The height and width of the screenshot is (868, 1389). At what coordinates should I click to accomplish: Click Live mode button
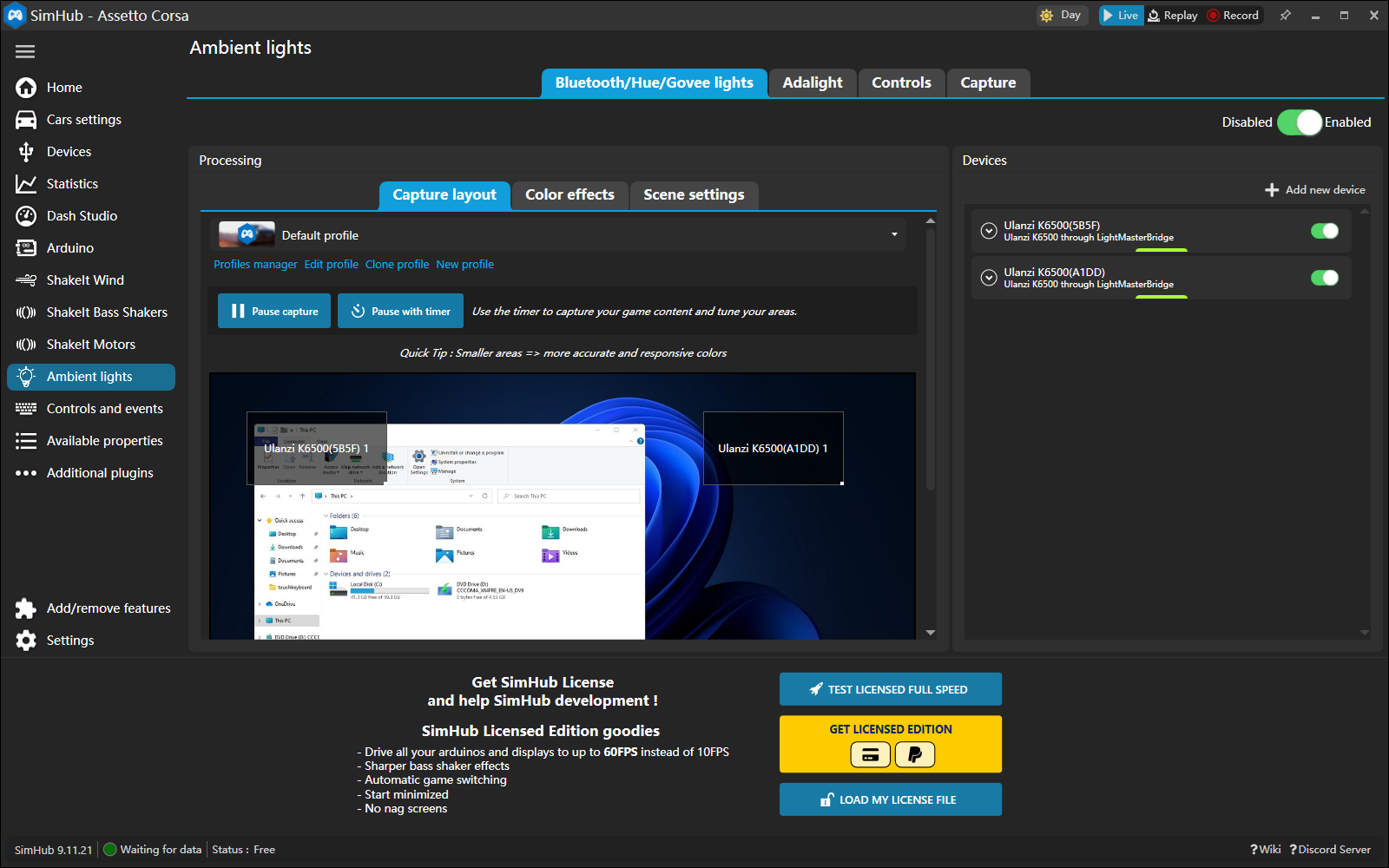tap(1121, 16)
